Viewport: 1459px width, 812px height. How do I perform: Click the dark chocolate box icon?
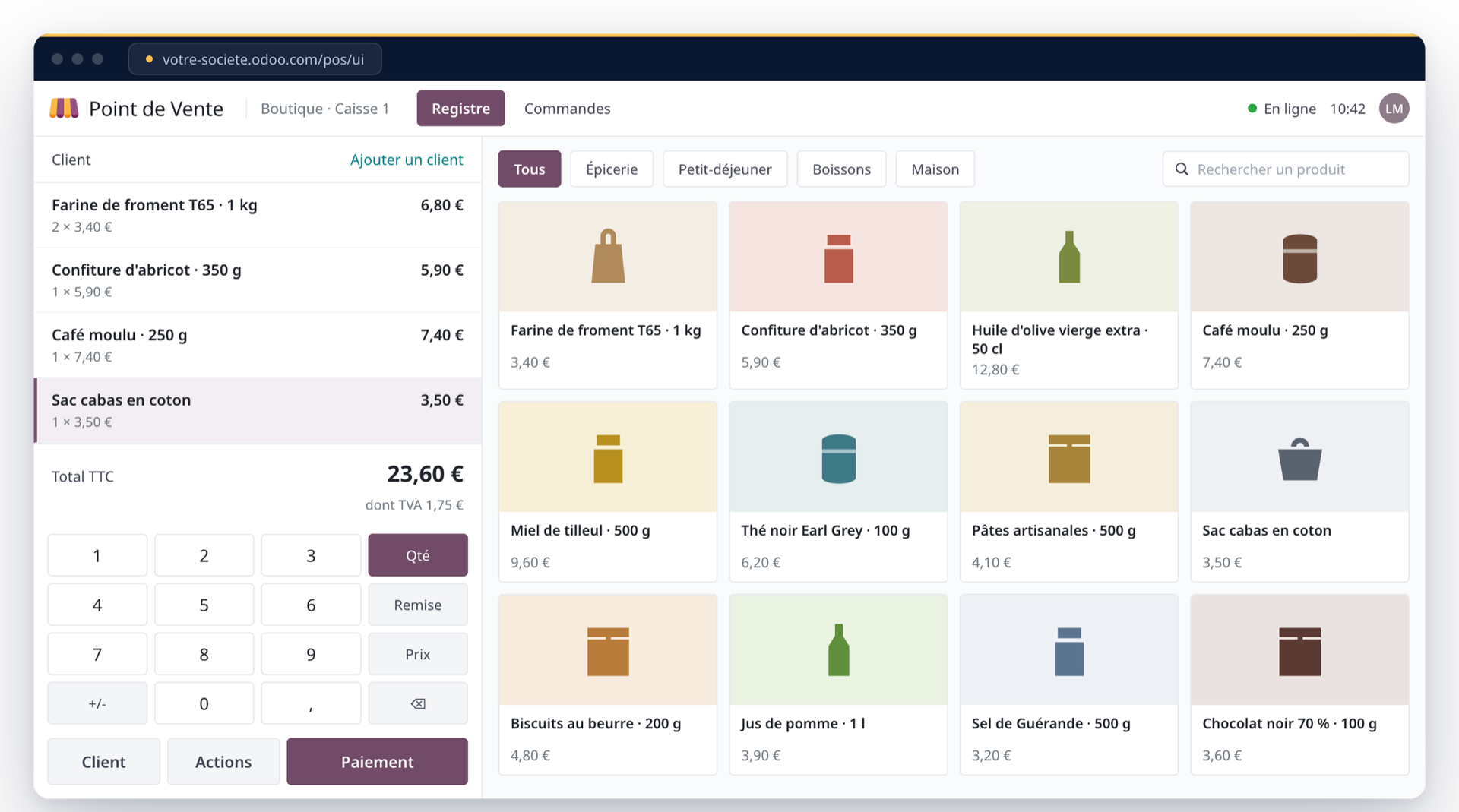1299,652
